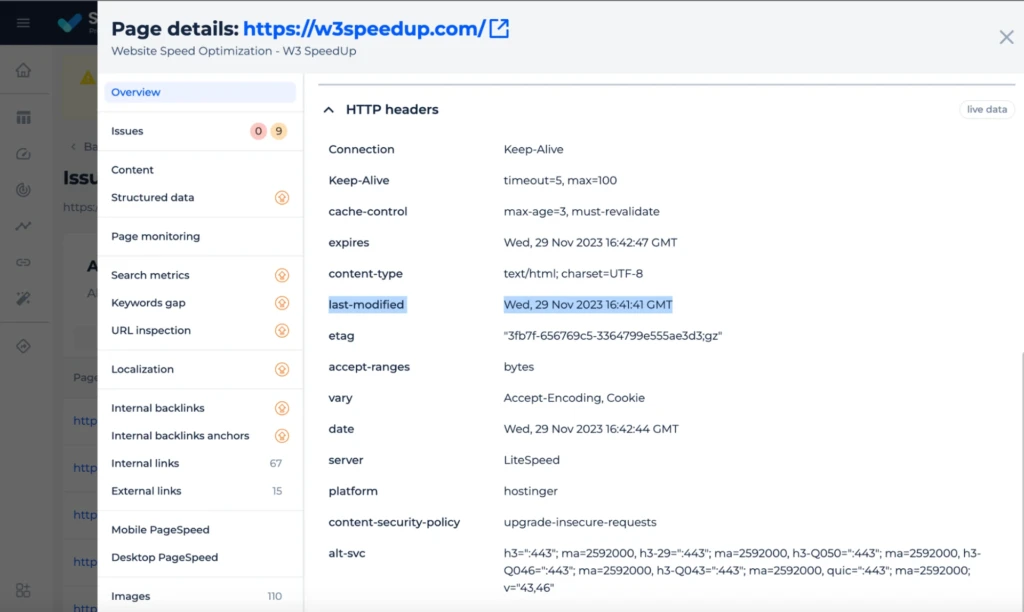This screenshot has width=1024, height=612.
Task: Click the Home icon in the dark sidebar
Action: coord(25,71)
